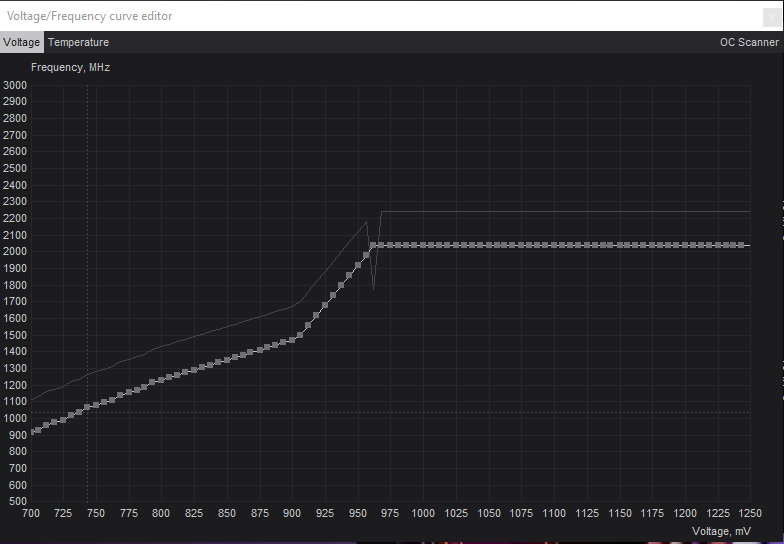Click the 1175 label on voltage axis
Screen dimensions: 784x544
[x=652, y=514]
